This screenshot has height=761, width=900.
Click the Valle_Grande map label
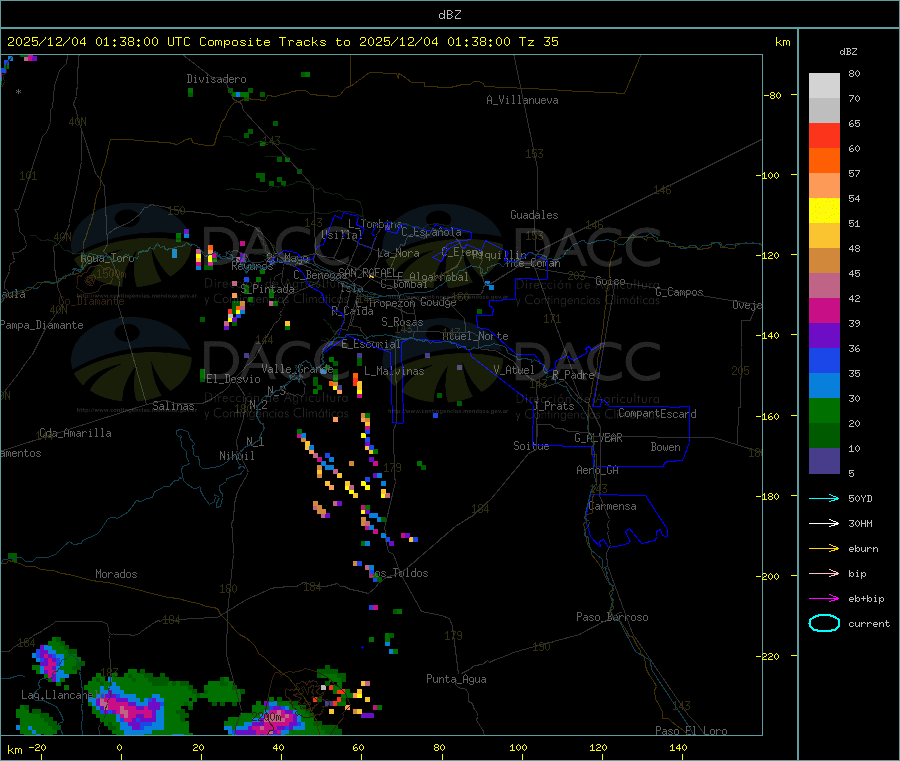pos(297,368)
